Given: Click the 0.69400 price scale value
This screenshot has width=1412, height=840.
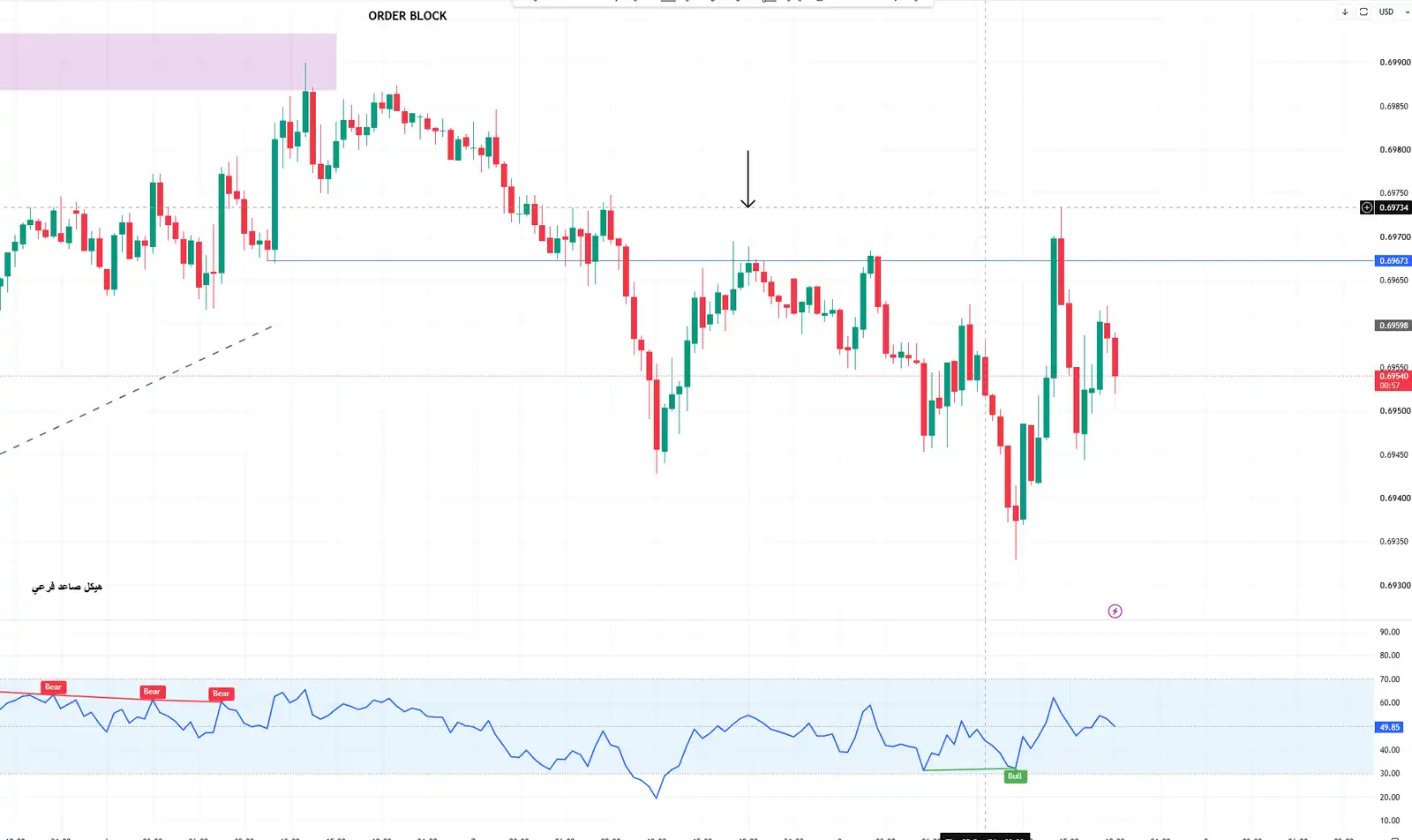Looking at the screenshot, I should [1394, 499].
